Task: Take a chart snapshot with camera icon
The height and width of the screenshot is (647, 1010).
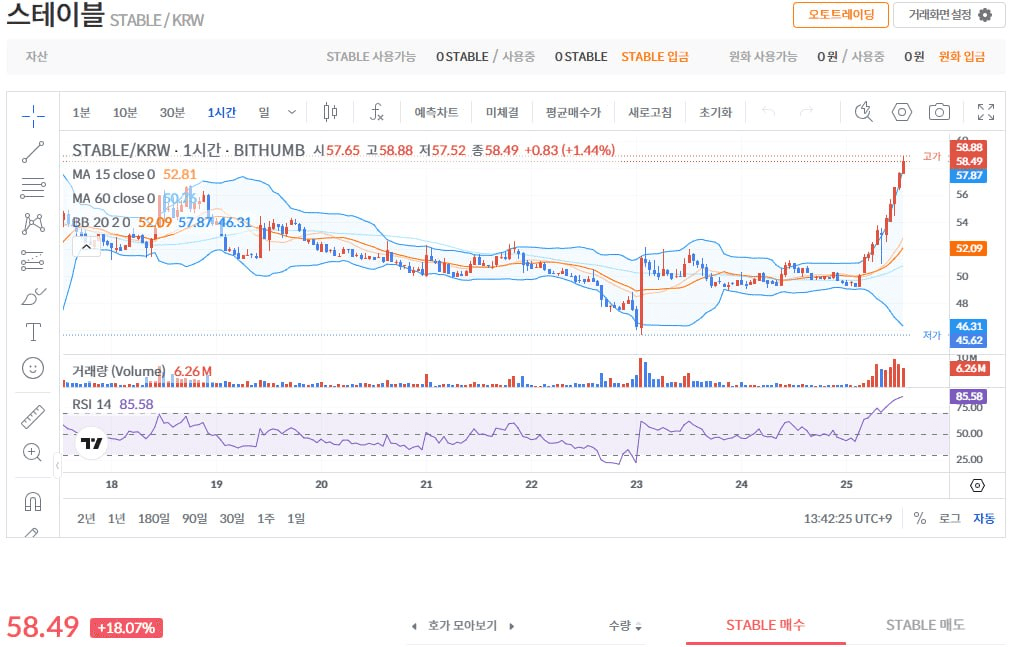Action: (939, 112)
